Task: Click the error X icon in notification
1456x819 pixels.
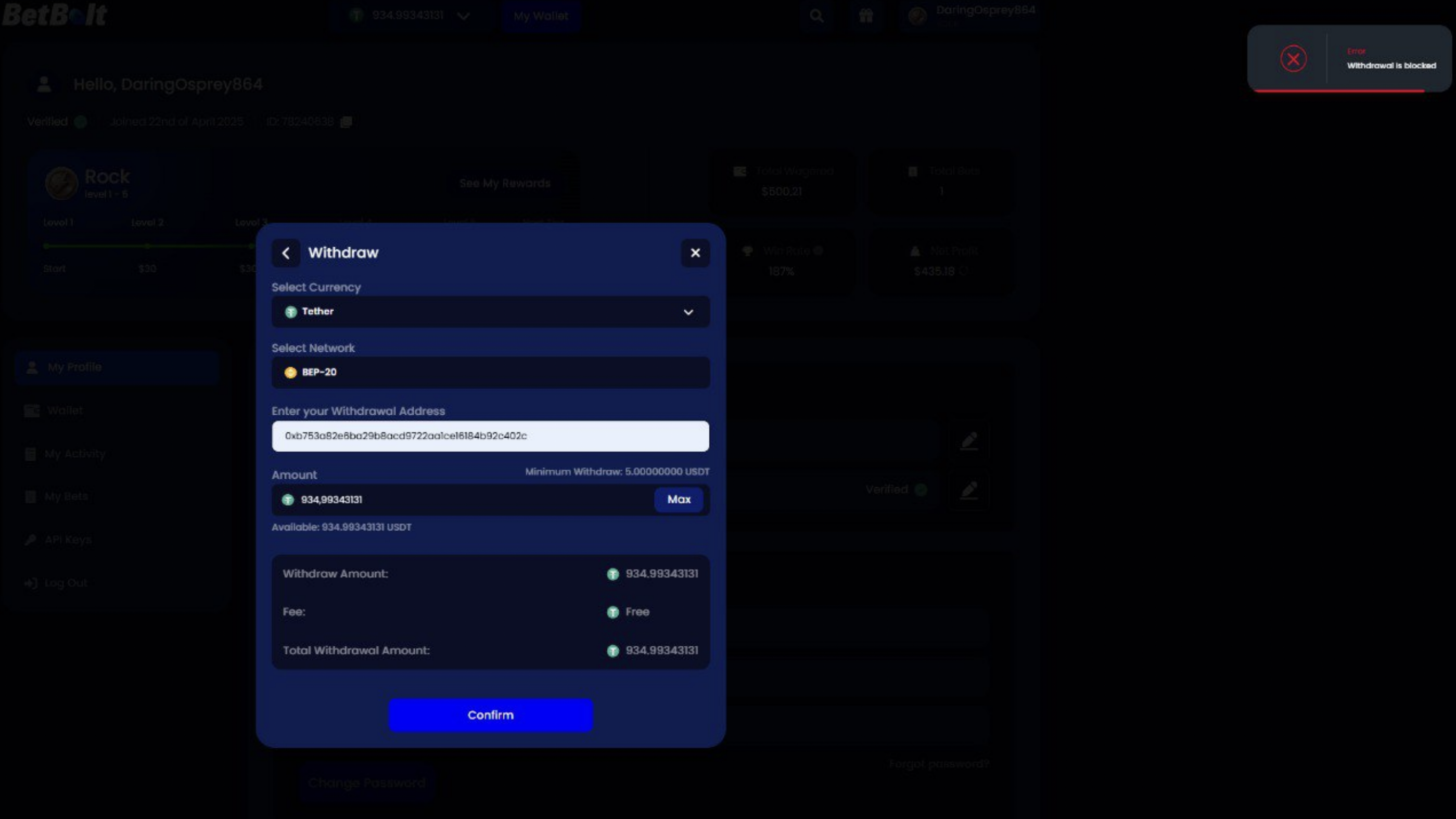Action: 1293,59
